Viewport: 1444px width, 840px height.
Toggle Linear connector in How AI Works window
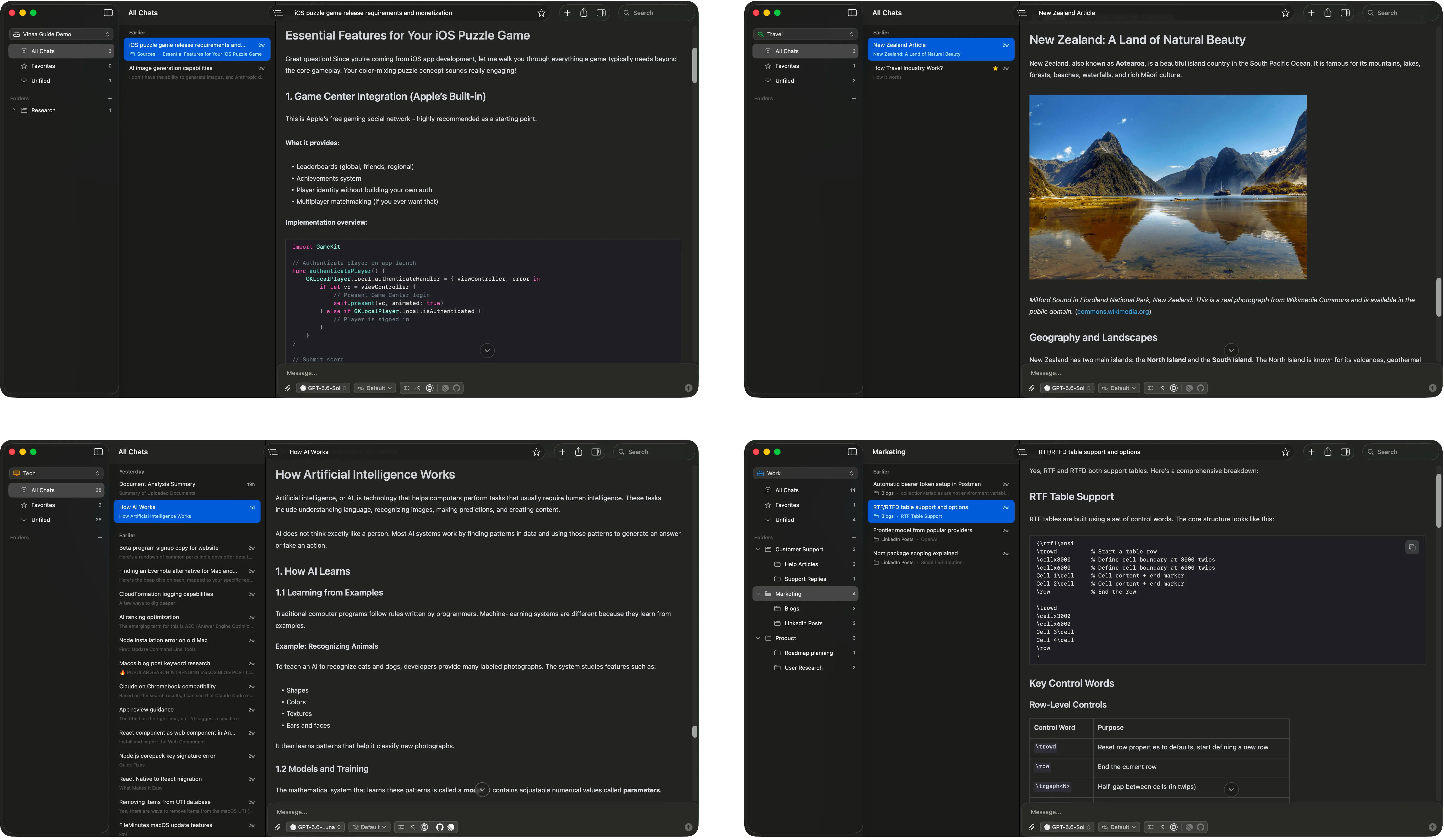pos(451,827)
